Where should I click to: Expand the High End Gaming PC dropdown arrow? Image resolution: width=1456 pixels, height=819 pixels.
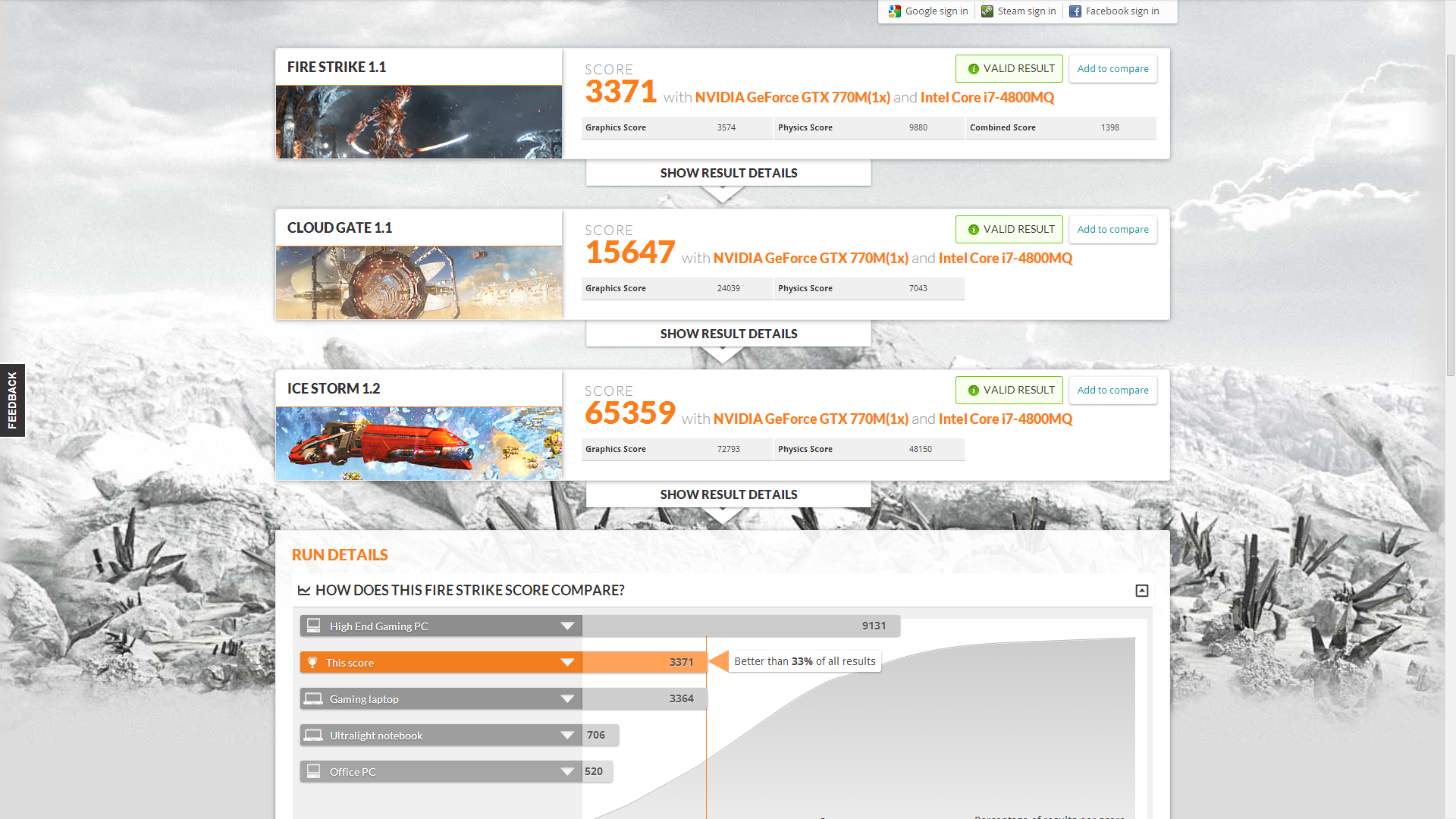coord(567,626)
